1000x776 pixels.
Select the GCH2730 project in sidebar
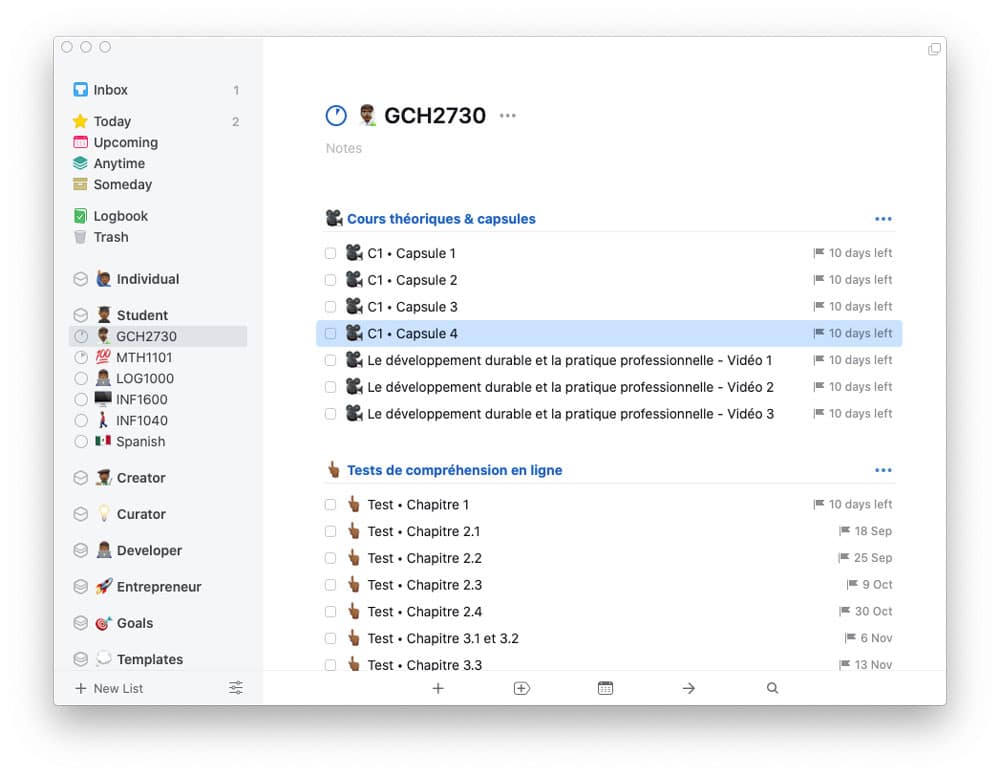(158, 336)
